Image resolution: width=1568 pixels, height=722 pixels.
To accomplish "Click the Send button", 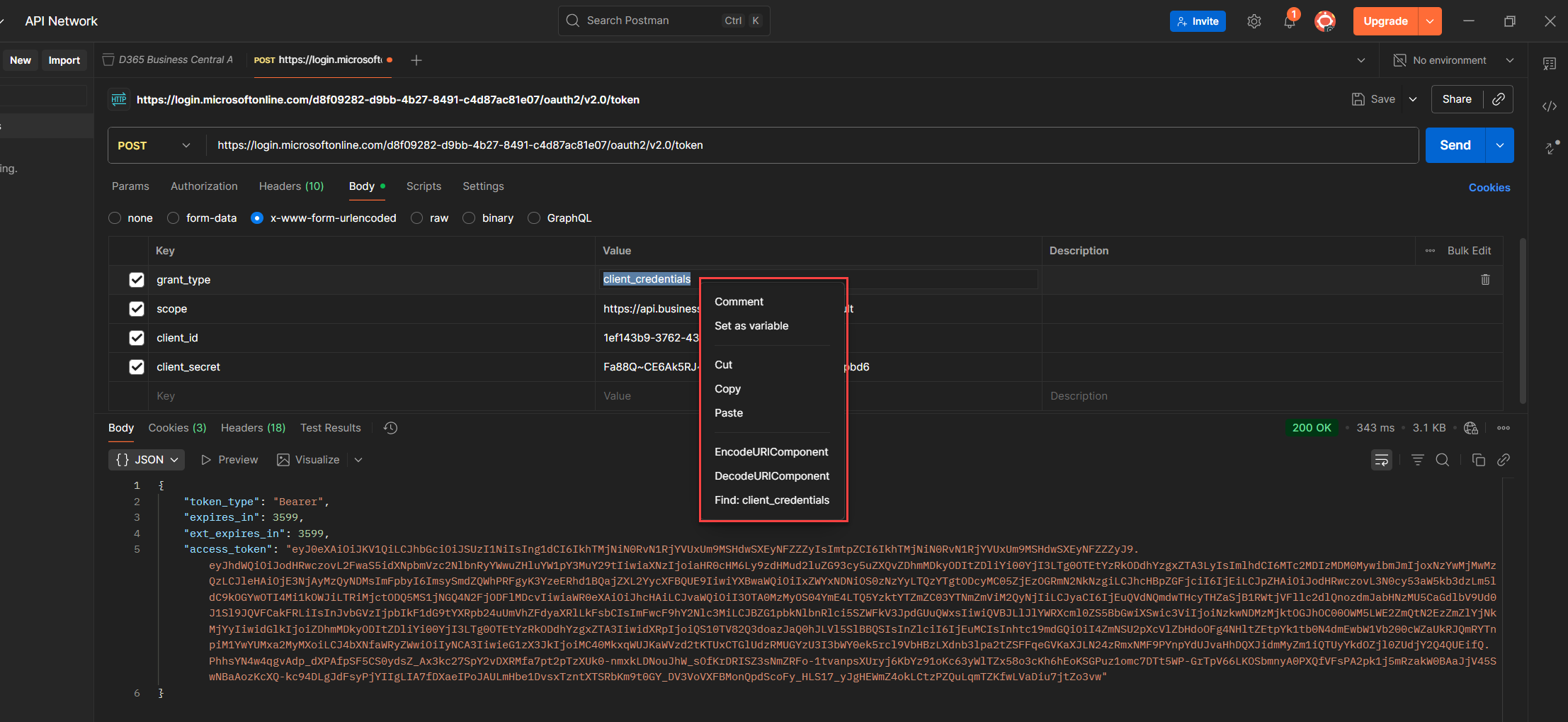I will tap(1455, 145).
